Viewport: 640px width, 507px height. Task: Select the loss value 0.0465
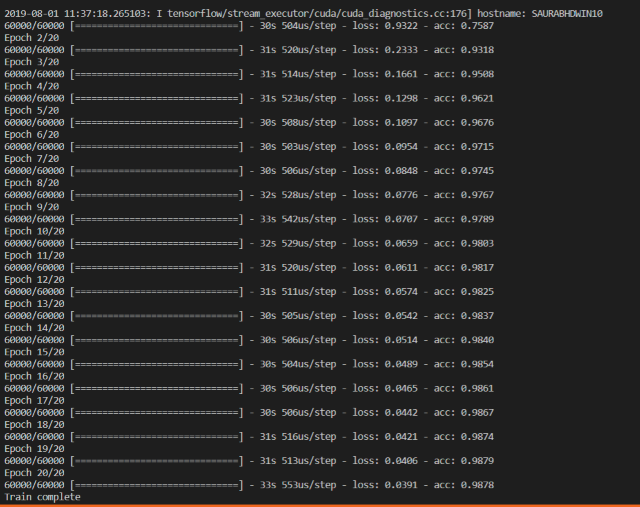point(401,388)
